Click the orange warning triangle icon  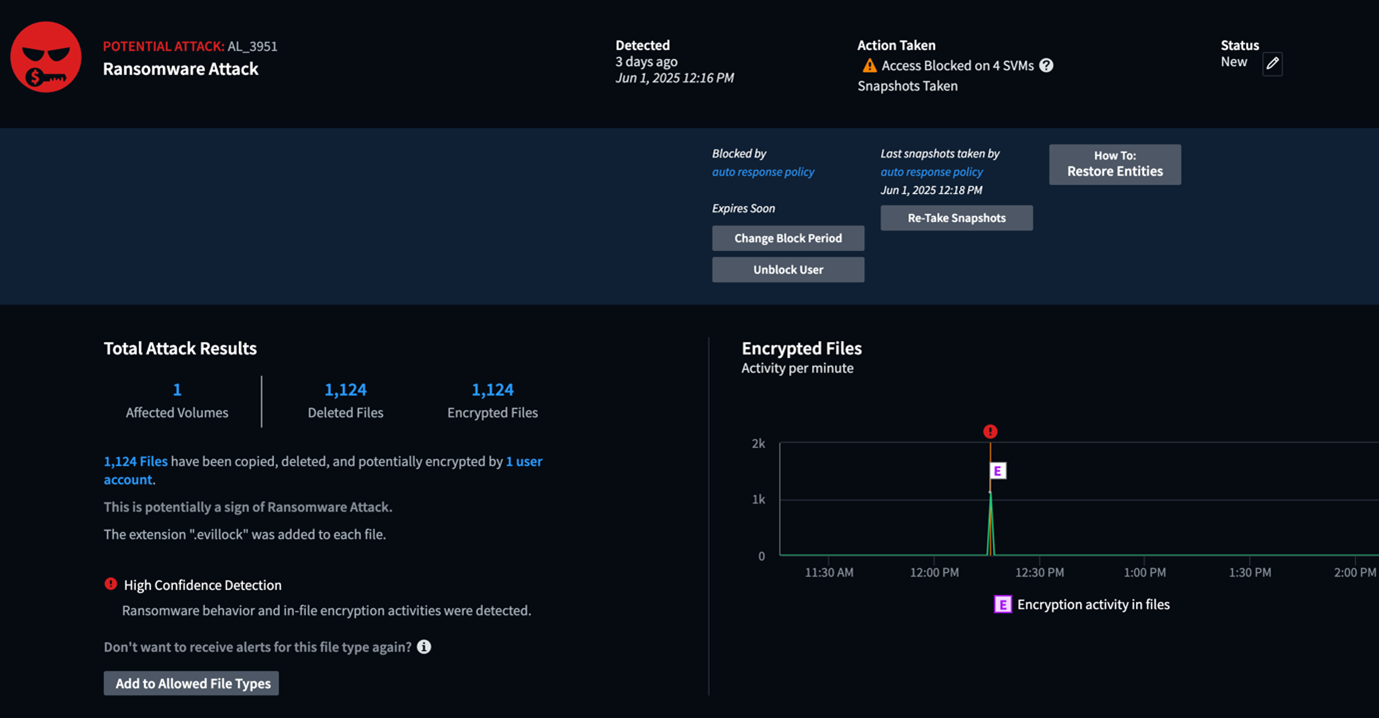(869, 66)
